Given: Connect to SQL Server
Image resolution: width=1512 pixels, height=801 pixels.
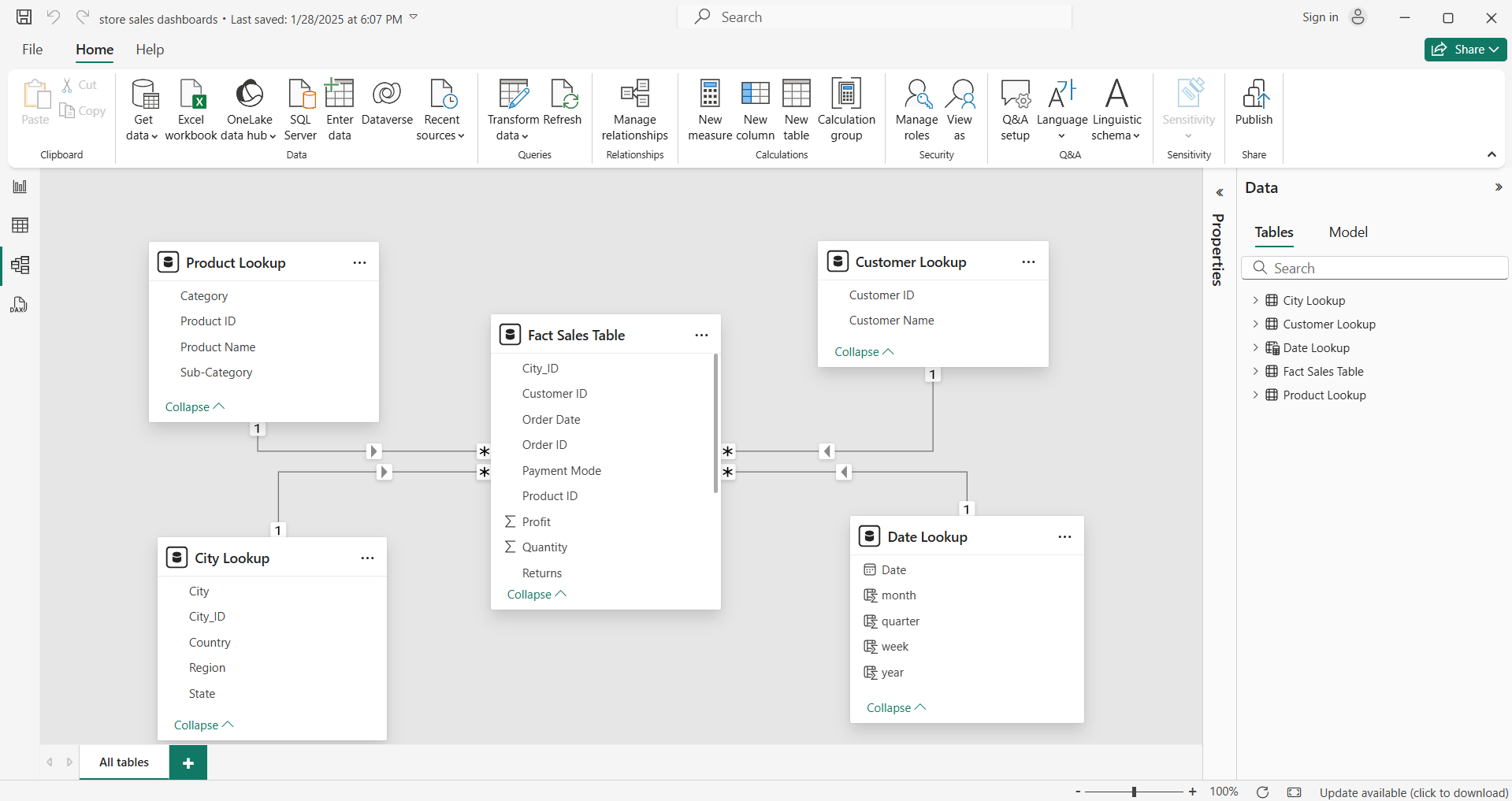Looking at the screenshot, I should [x=300, y=109].
